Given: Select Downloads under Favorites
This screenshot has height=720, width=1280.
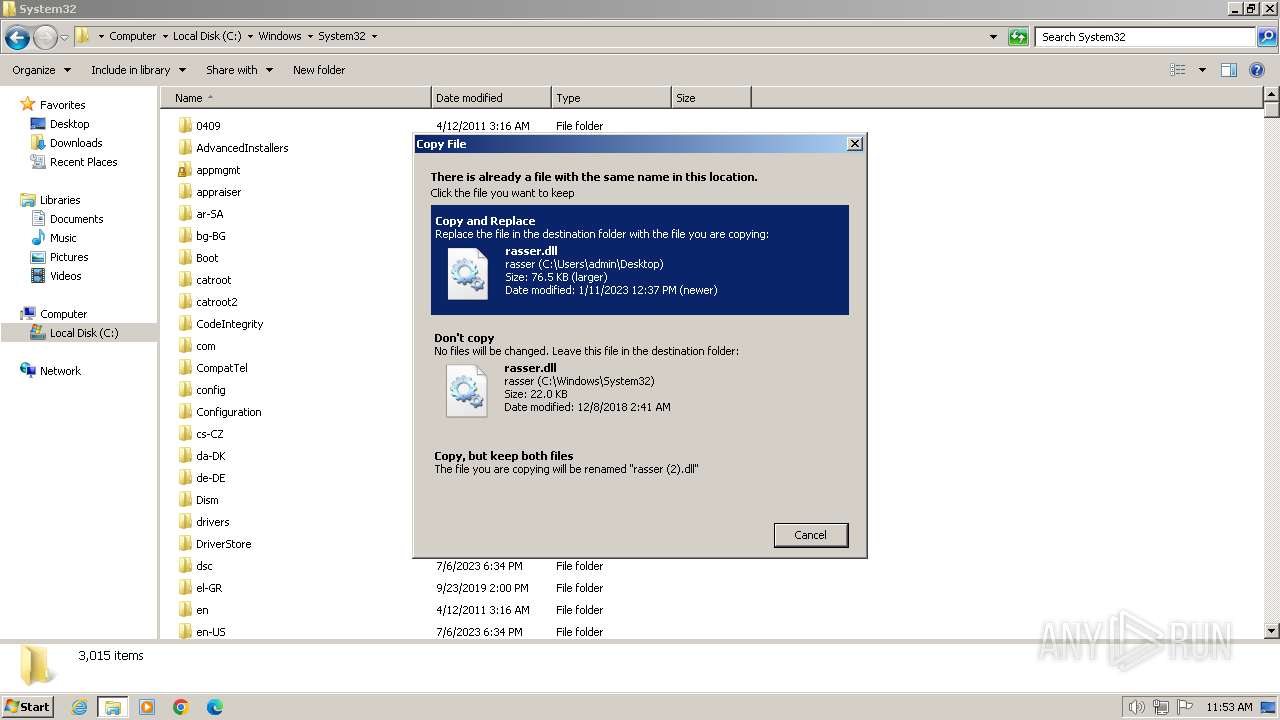Looking at the screenshot, I should (x=76, y=143).
